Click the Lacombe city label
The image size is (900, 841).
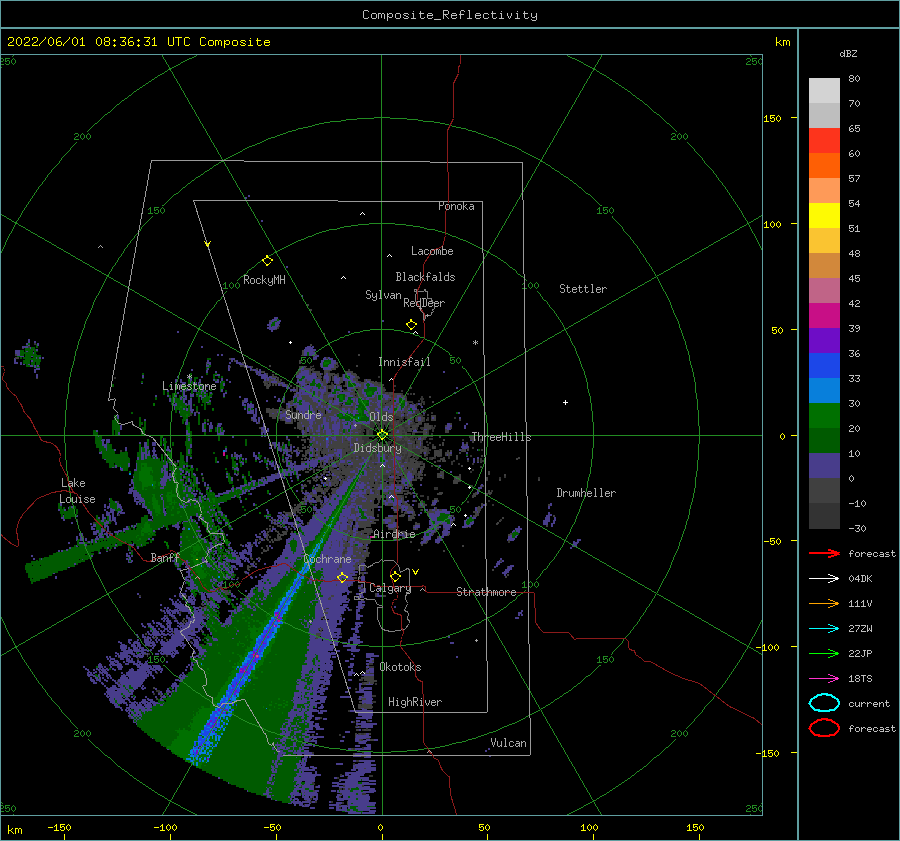pyautogui.click(x=432, y=251)
